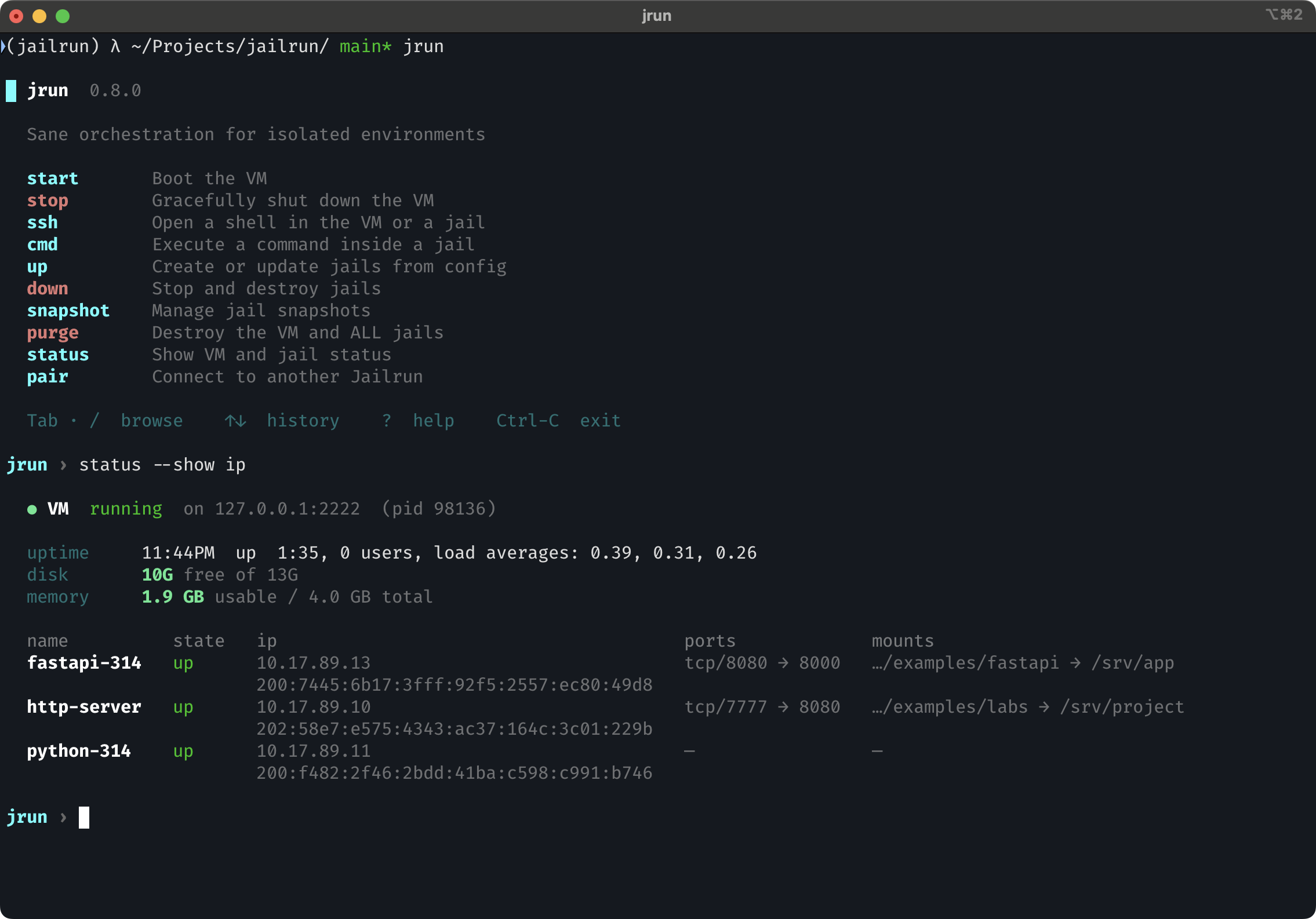Click the 'browse' hint text

(152, 421)
